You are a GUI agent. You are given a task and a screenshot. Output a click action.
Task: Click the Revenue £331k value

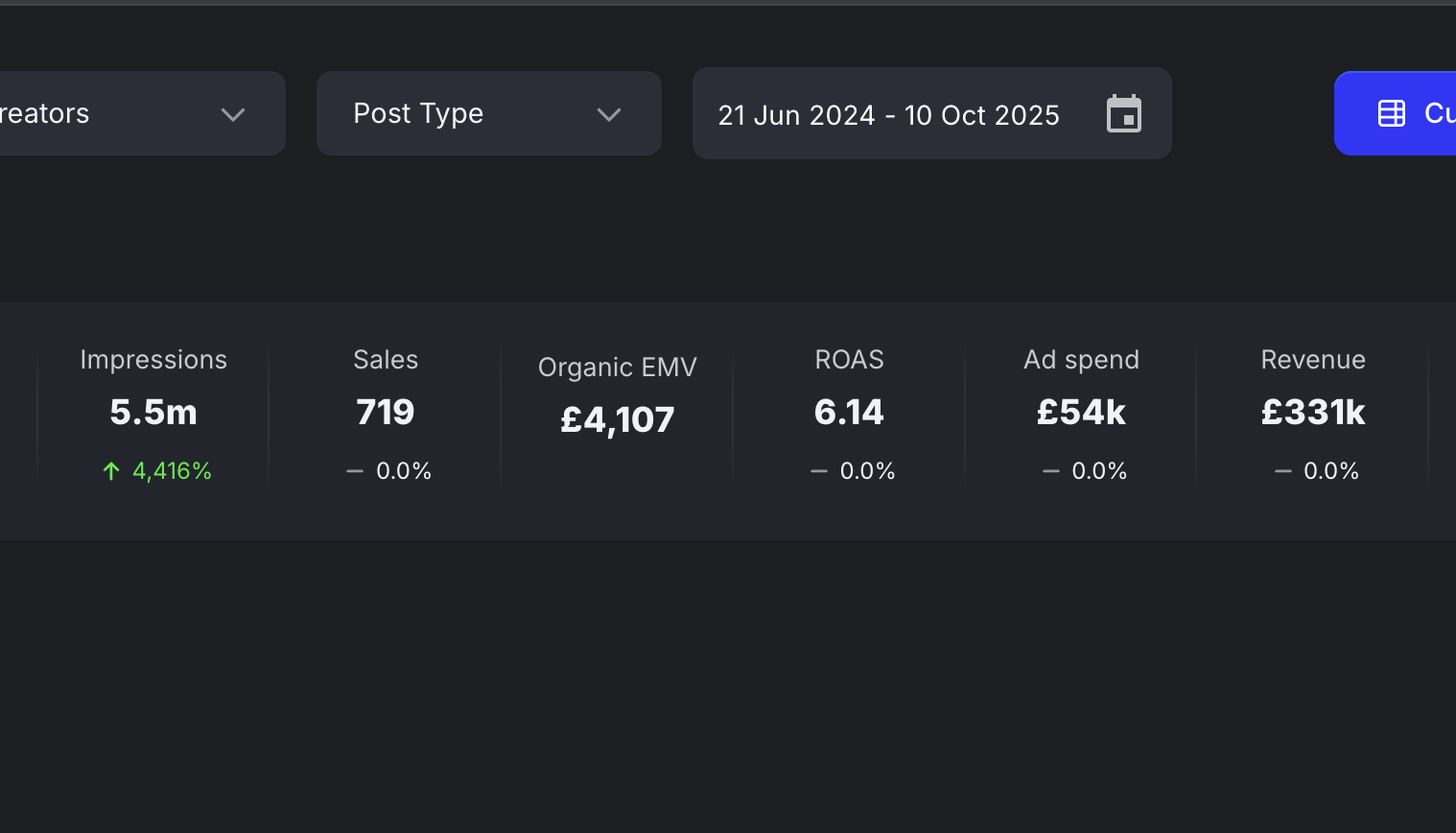coord(1313,412)
